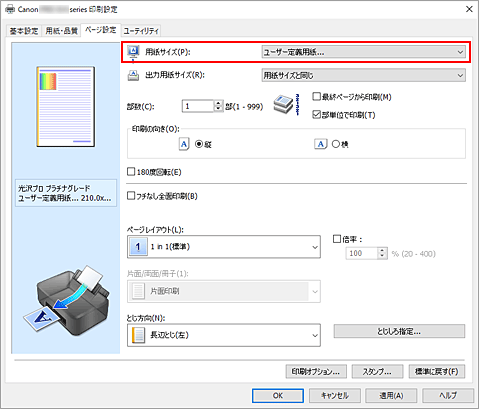The width and height of the screenshot is (479, 409).
Task: Open the とじ方向(N) dropdown
Action: 224,335
